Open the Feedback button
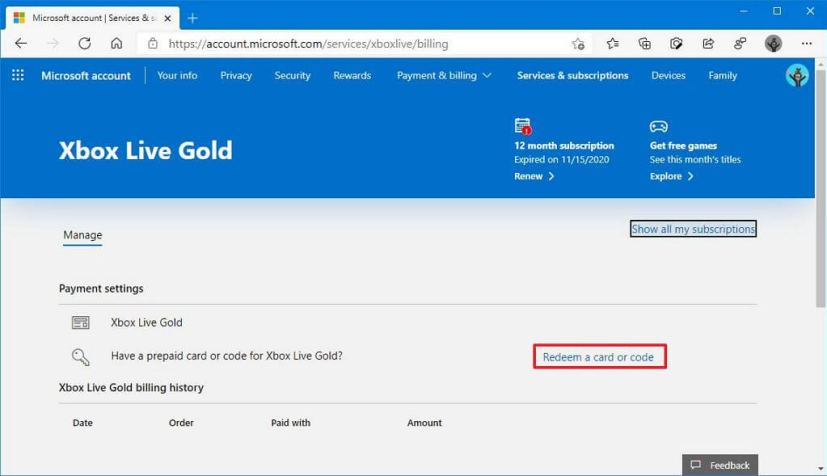This screenshot has height=476, width=827. [720, 465]
